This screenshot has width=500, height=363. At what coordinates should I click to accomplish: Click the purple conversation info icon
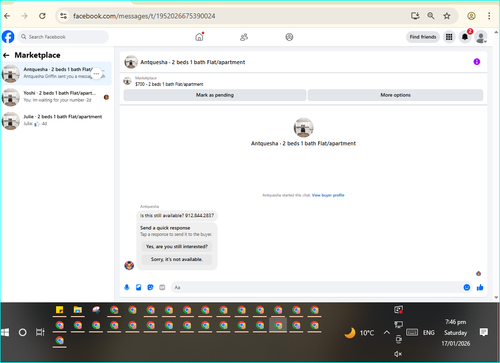[x=477, y=62]
